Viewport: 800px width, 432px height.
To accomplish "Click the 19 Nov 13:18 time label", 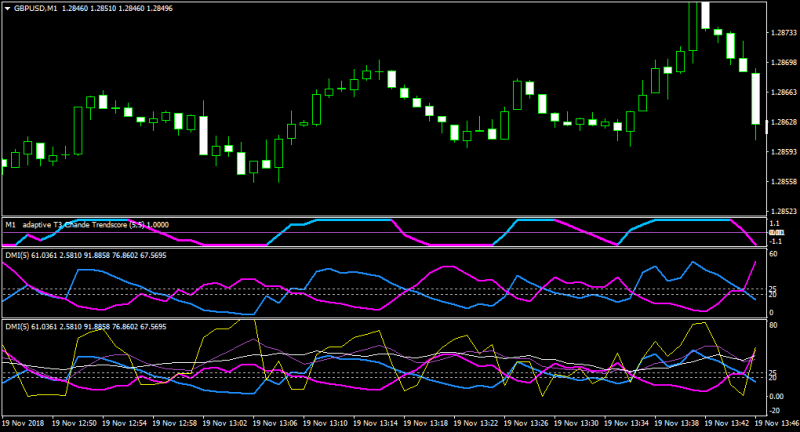I will point(426,423).
